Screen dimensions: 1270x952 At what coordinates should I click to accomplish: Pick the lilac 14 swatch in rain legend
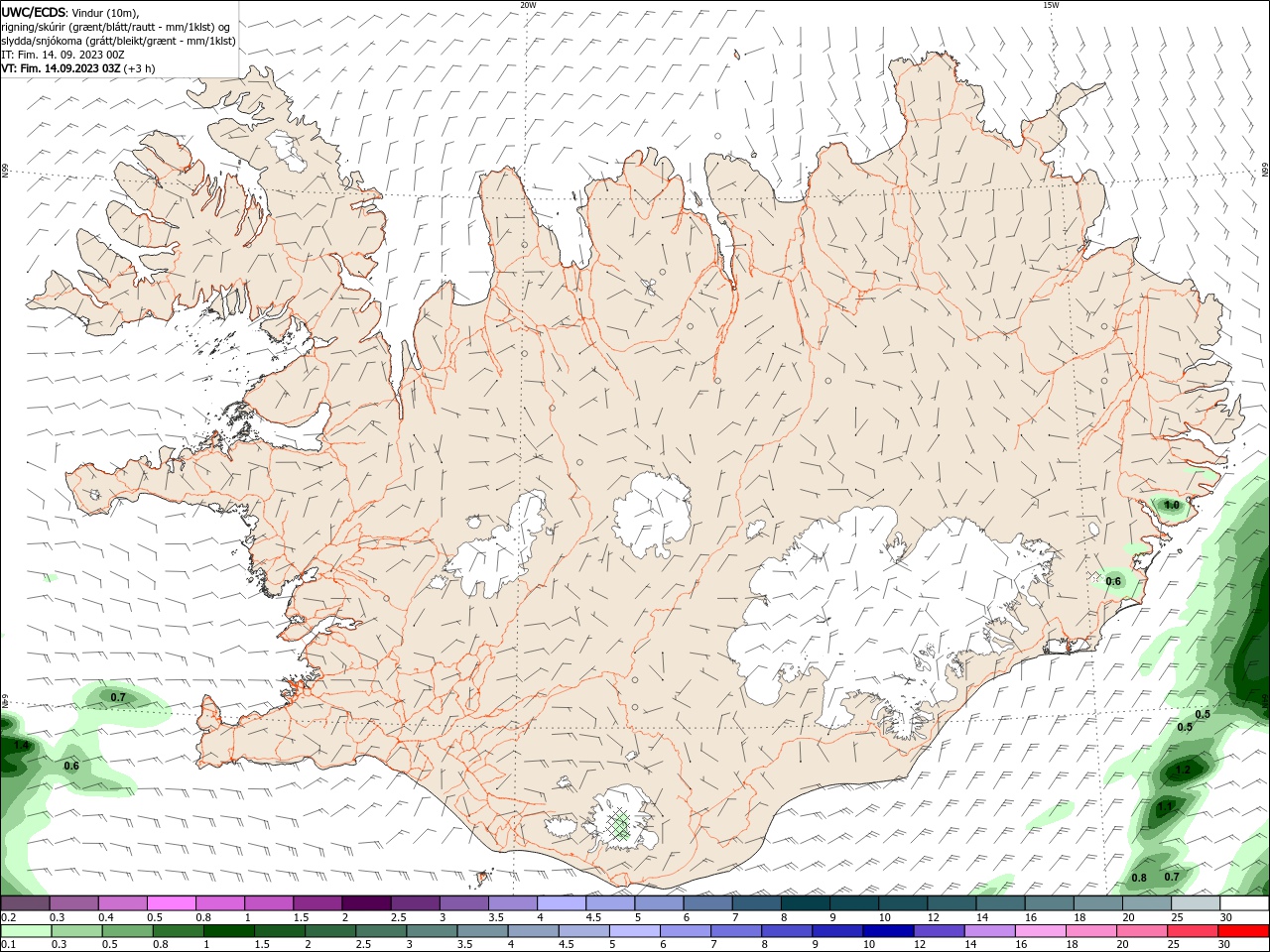pyautogui.click(x=990, y=931)
